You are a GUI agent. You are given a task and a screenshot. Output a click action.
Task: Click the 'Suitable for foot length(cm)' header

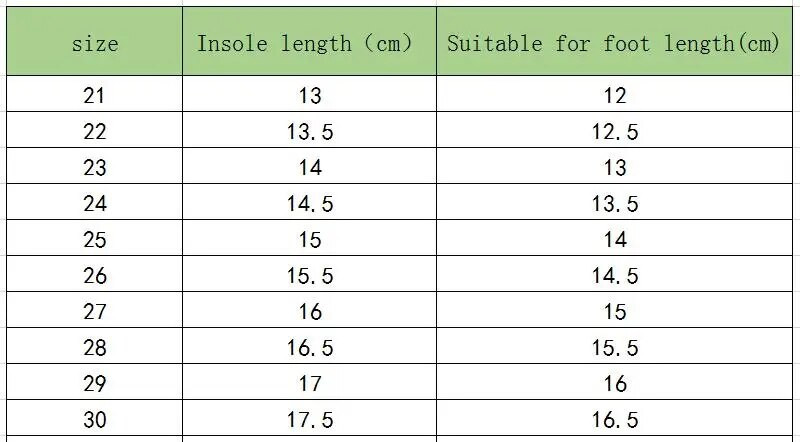click(x=613, y=44)
